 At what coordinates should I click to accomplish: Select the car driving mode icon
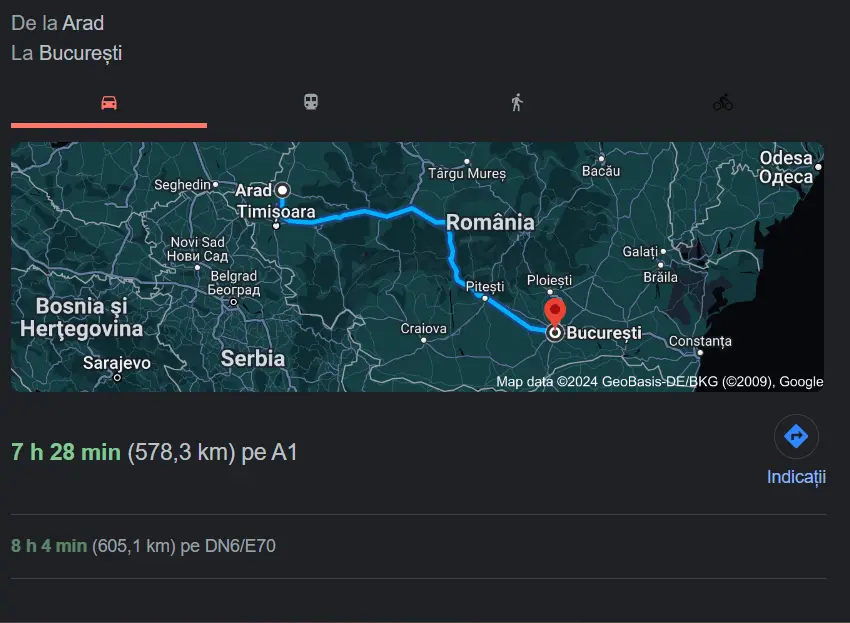click(x=109, y=102)
